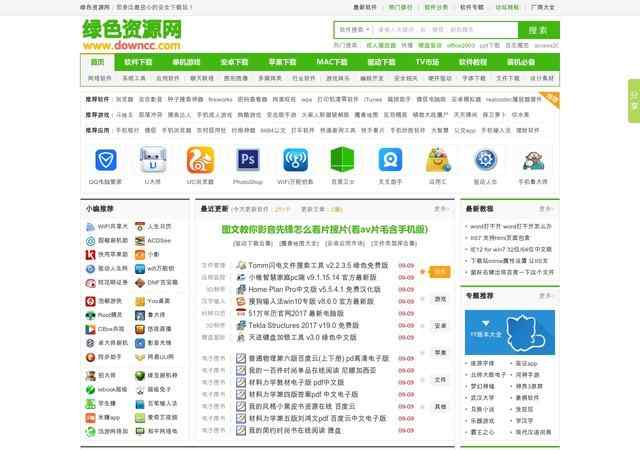Image resolution: width=640 pixels, height=450 pixels.
Task: Open the TV市场 nav tab
Action: pyautogui.click(x=427, y=62)
